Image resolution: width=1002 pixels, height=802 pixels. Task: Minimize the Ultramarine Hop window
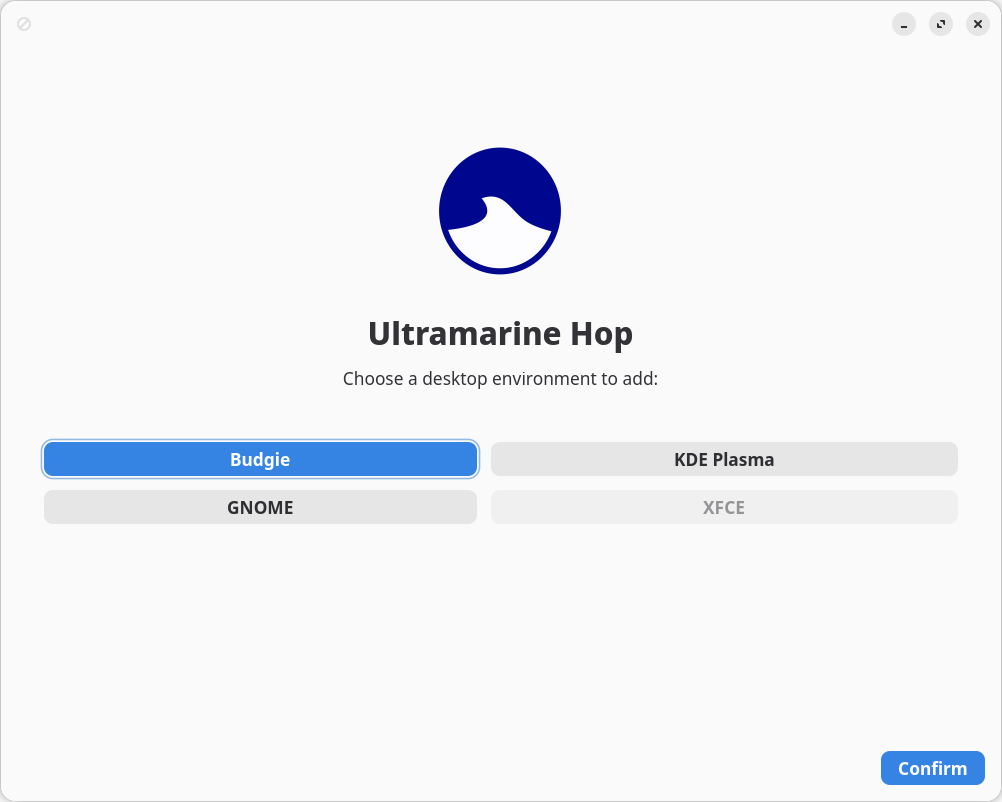(x=904, y=24)
